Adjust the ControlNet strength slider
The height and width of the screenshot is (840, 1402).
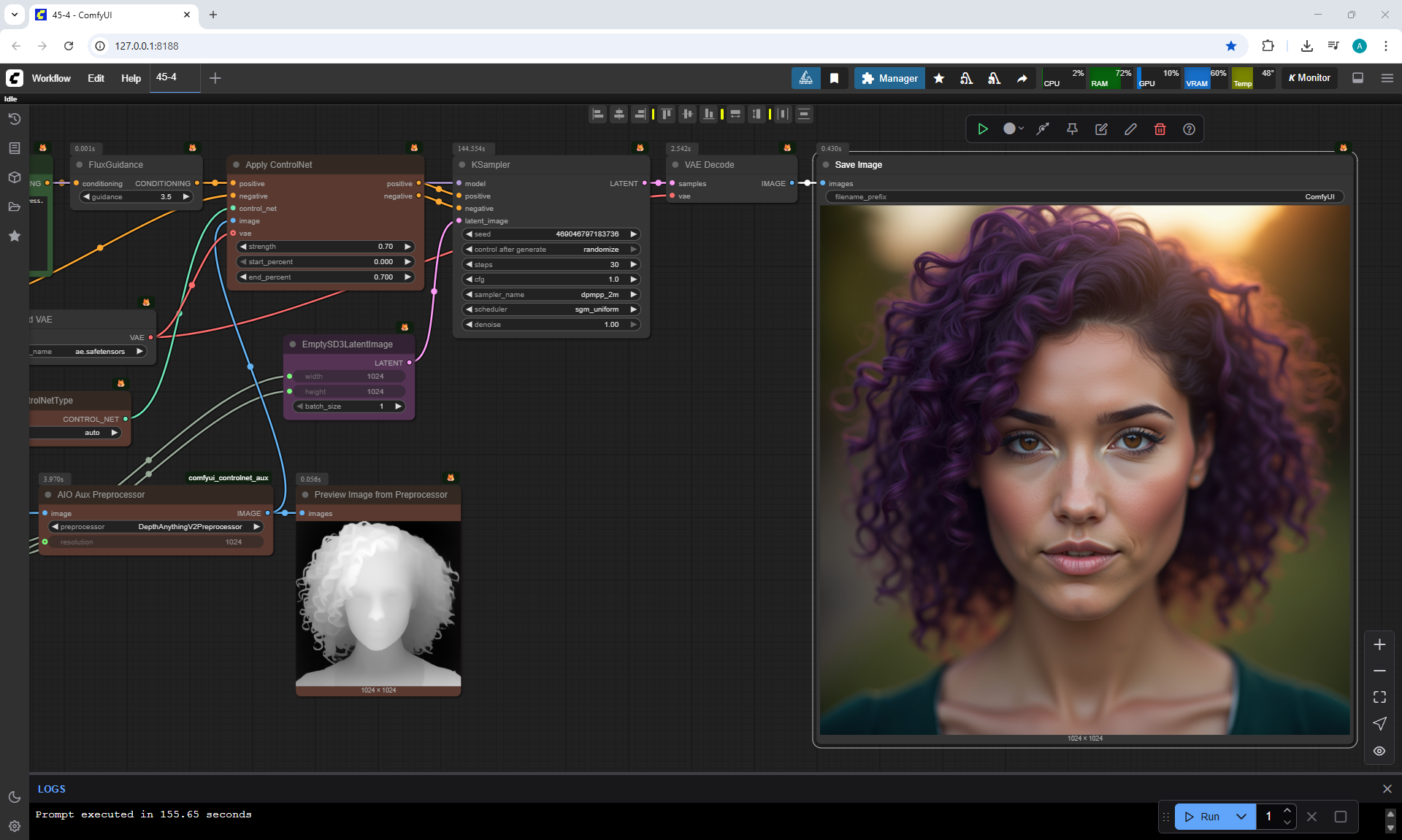(325, 247)
